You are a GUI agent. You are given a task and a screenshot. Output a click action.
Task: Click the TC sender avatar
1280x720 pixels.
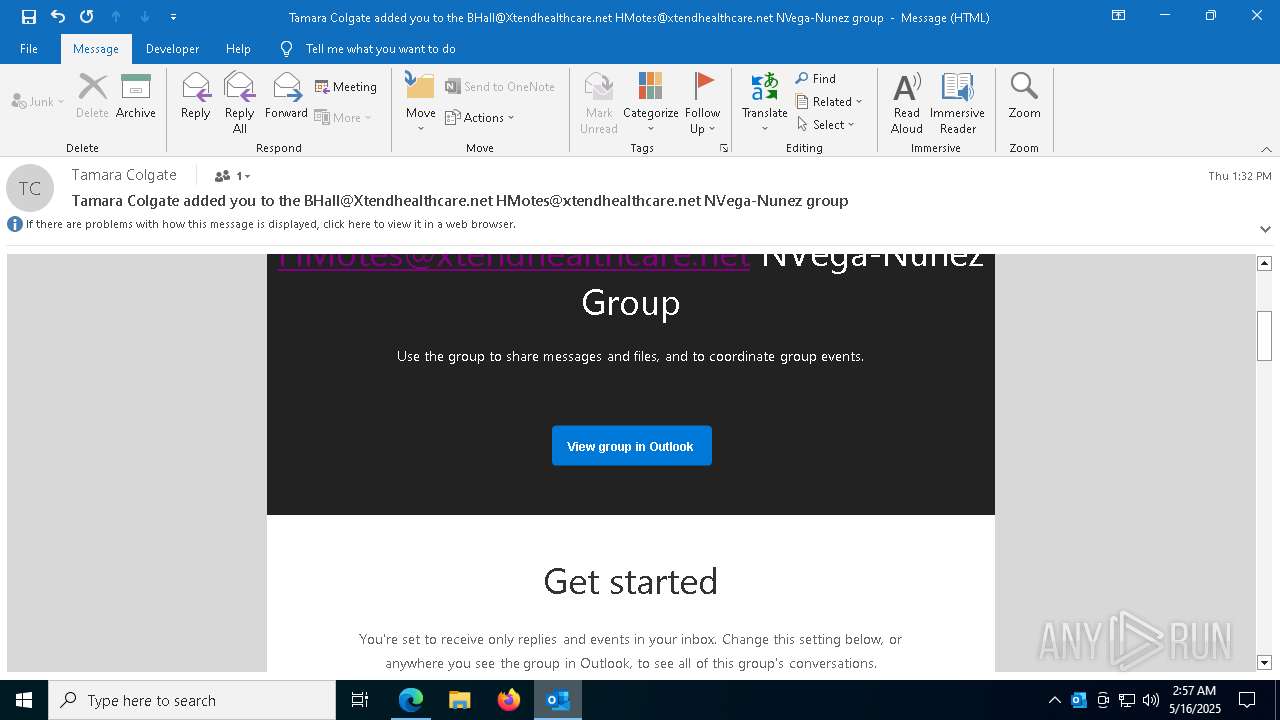click(30, 188)
